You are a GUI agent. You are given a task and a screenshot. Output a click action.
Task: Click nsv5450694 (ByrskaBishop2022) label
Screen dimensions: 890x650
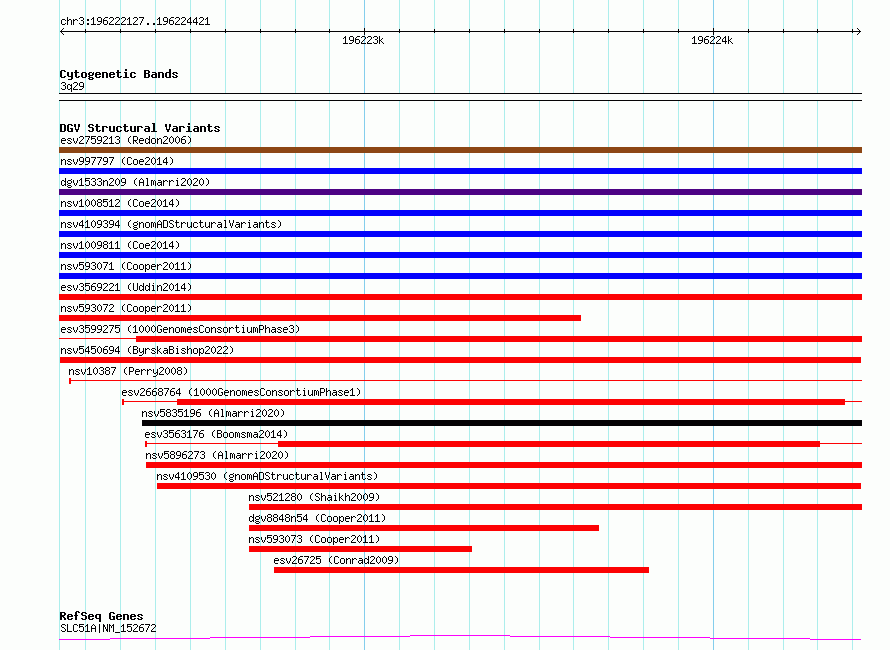[x=147, y=350]
